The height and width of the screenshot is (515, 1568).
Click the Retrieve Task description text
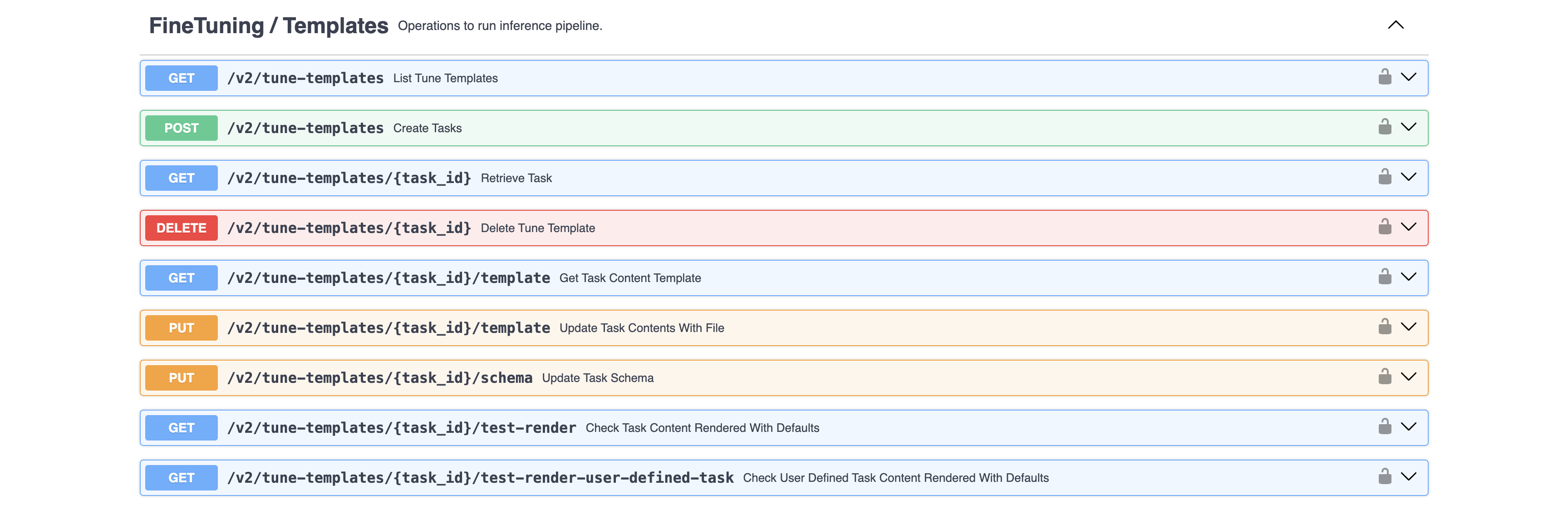click(x=516, y=178)
